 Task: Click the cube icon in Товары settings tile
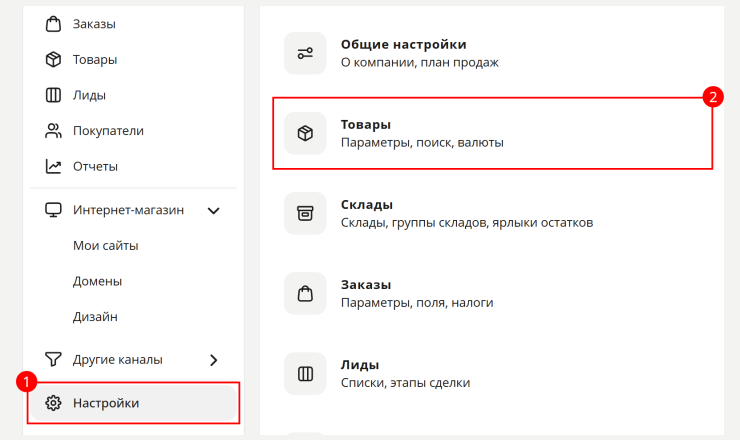[x=305, y=134]
